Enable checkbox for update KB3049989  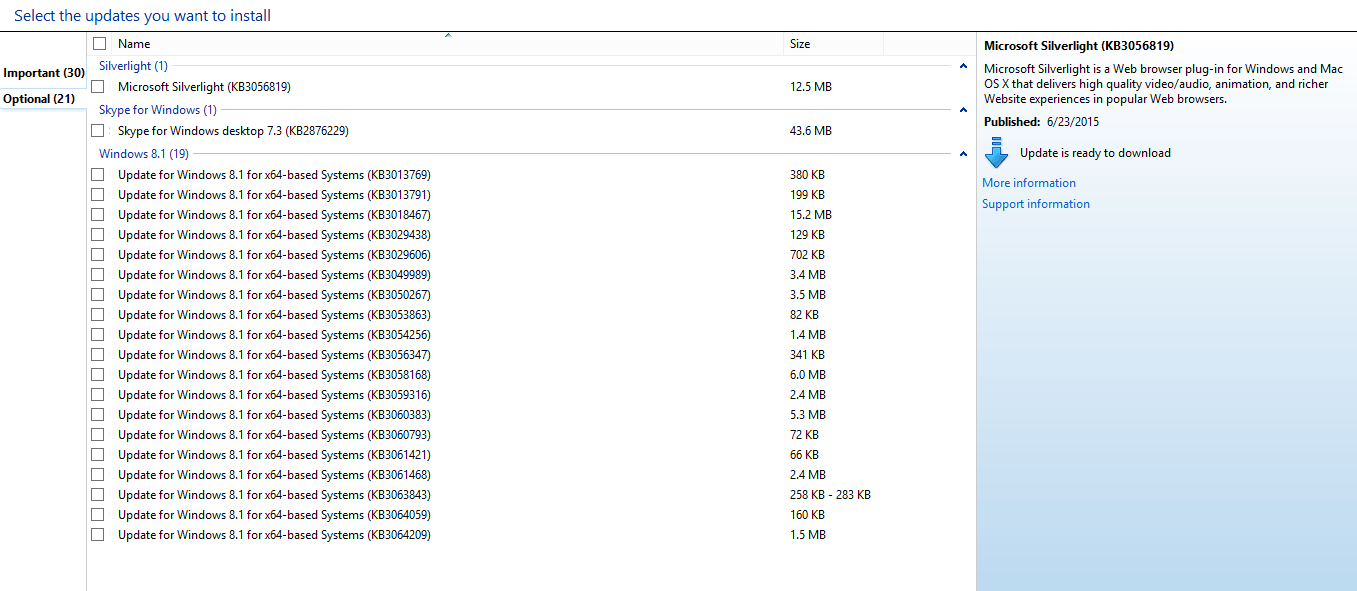click(x=97, y=275)
